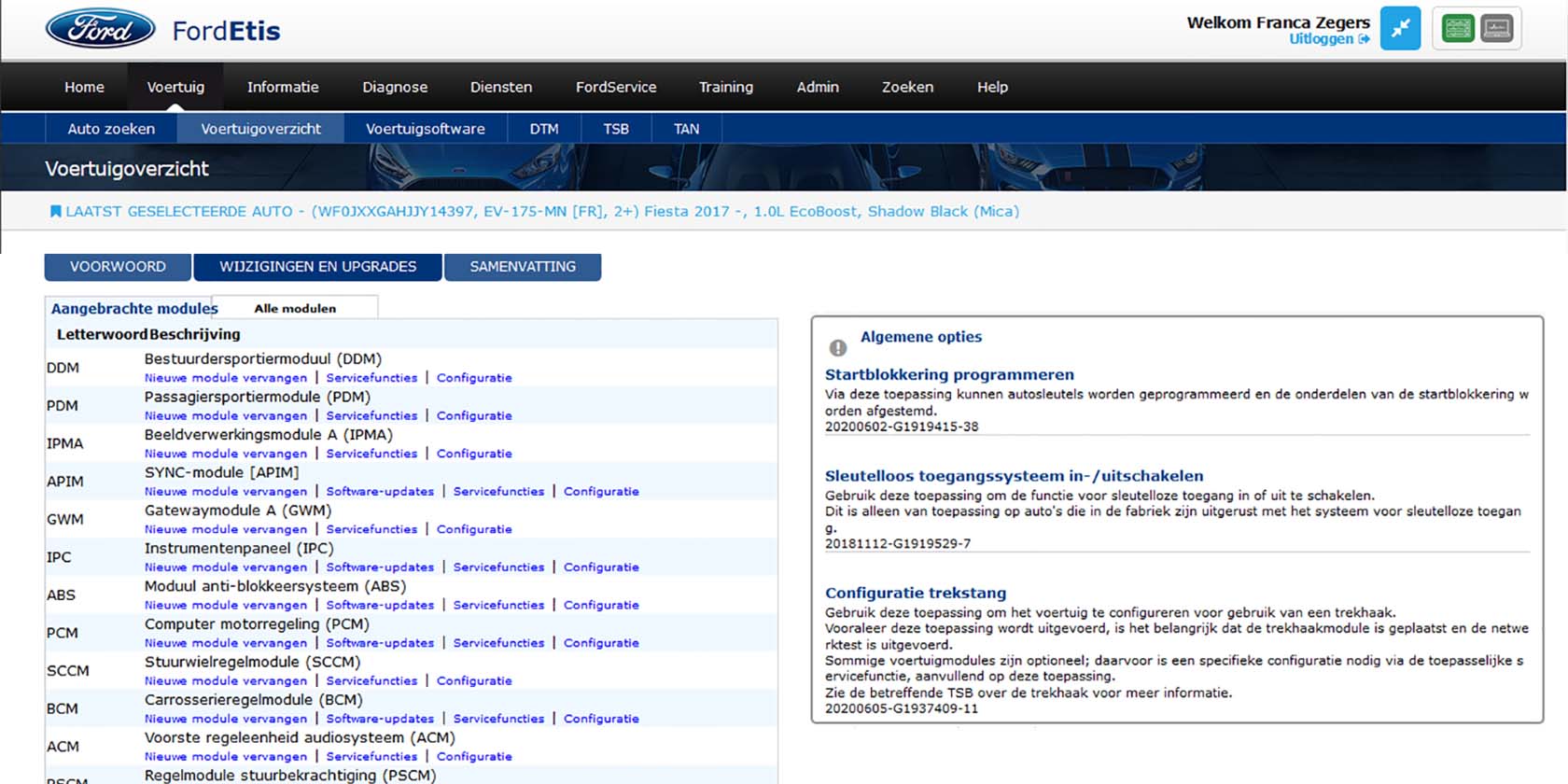Click the Uitloggen link
This screenshot has width=1568, height=784.
click(x=1329, y=39)
